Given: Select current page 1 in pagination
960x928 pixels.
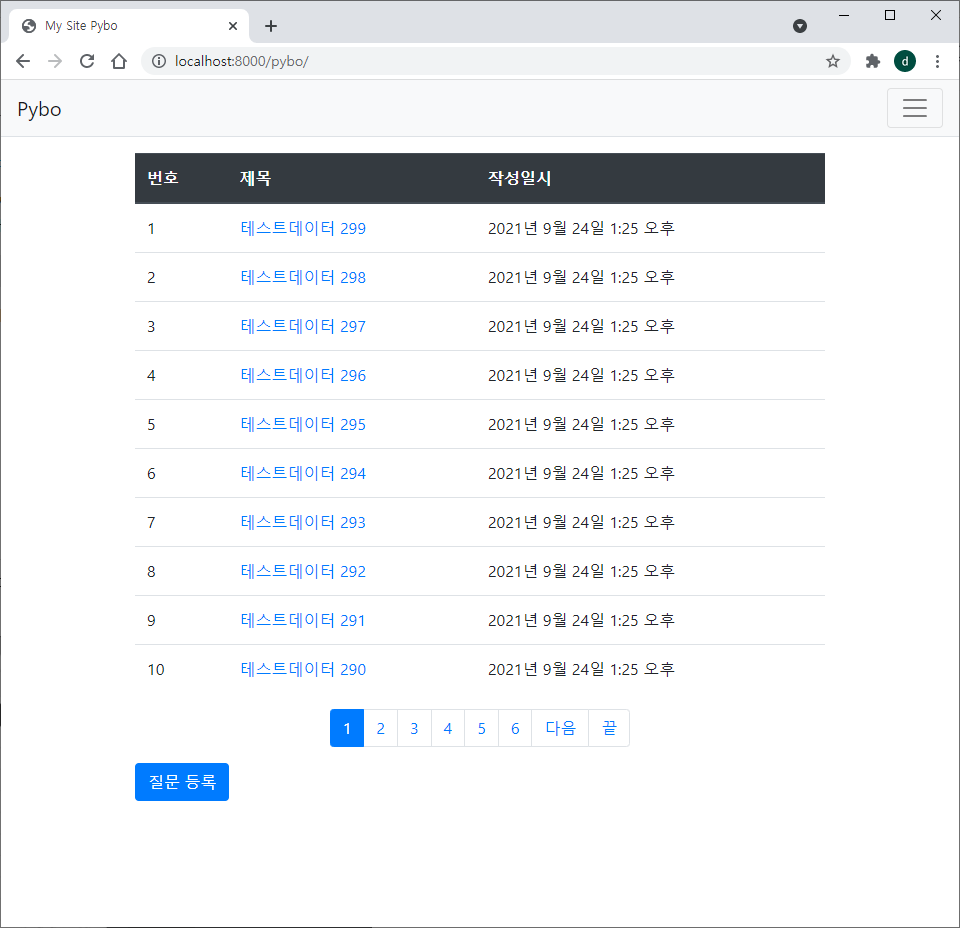Looking at the screenshot, I should click(347, 728).
